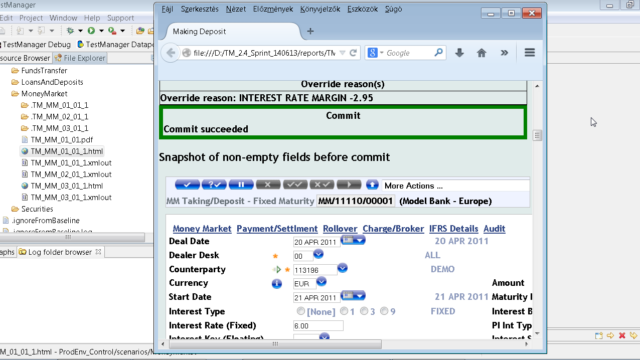Screen dimensions: 640x360
Task: Open the Counterparty dropdown arrow
Action: click(342, 268)
